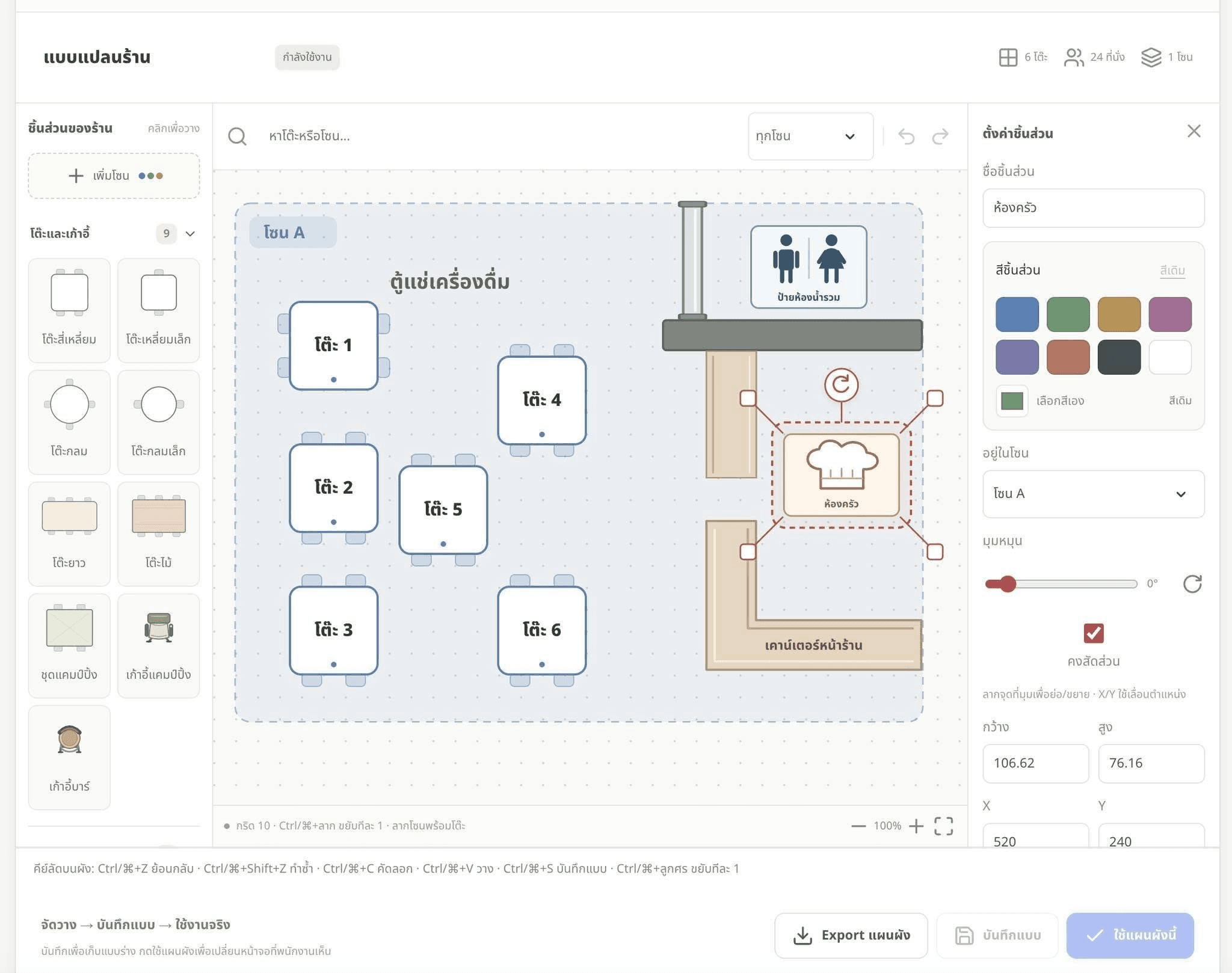
Task: Click the Y position field 240
Action: pos(1151,836)
